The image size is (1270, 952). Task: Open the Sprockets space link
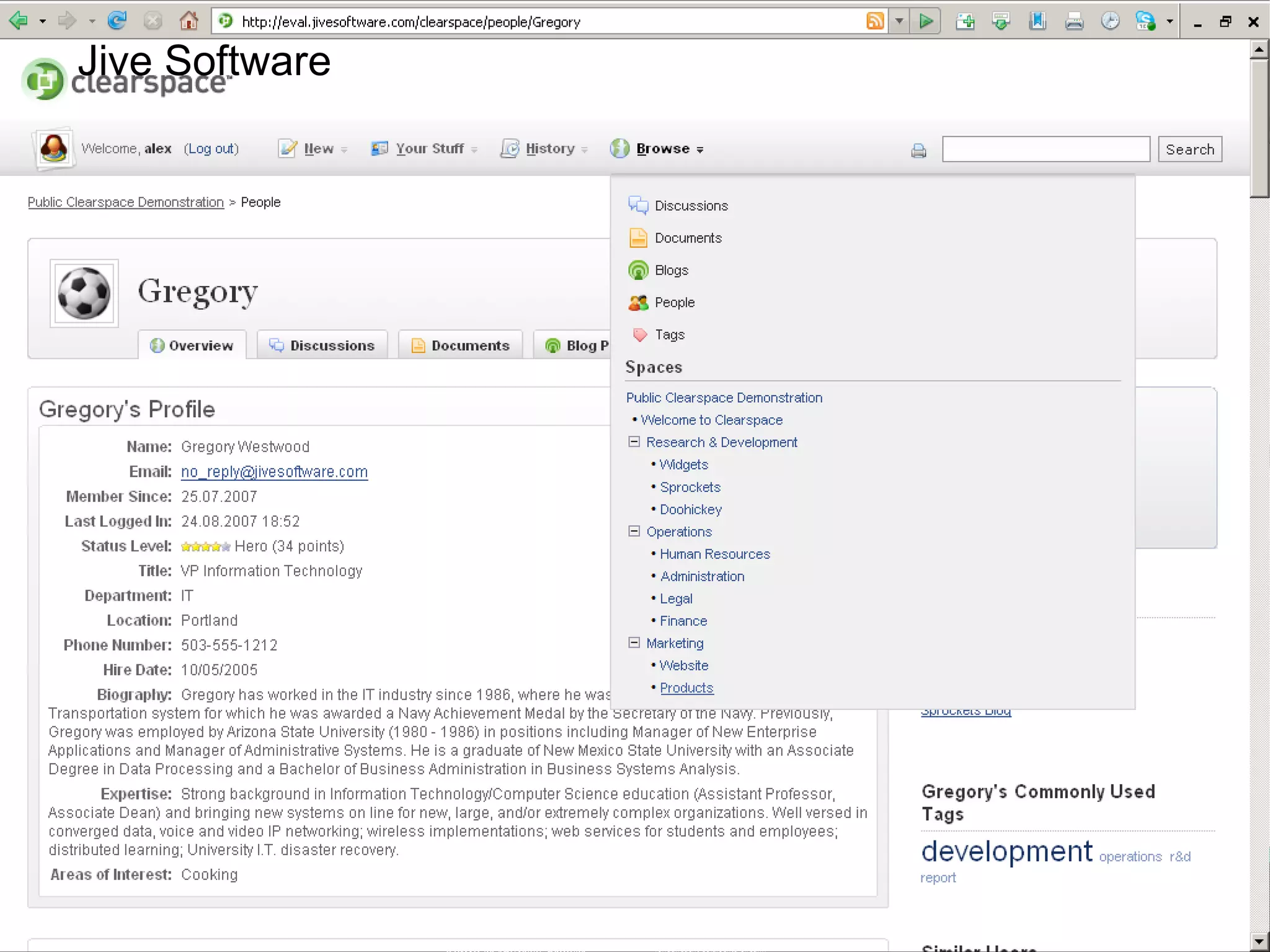[x=690, y=487]
